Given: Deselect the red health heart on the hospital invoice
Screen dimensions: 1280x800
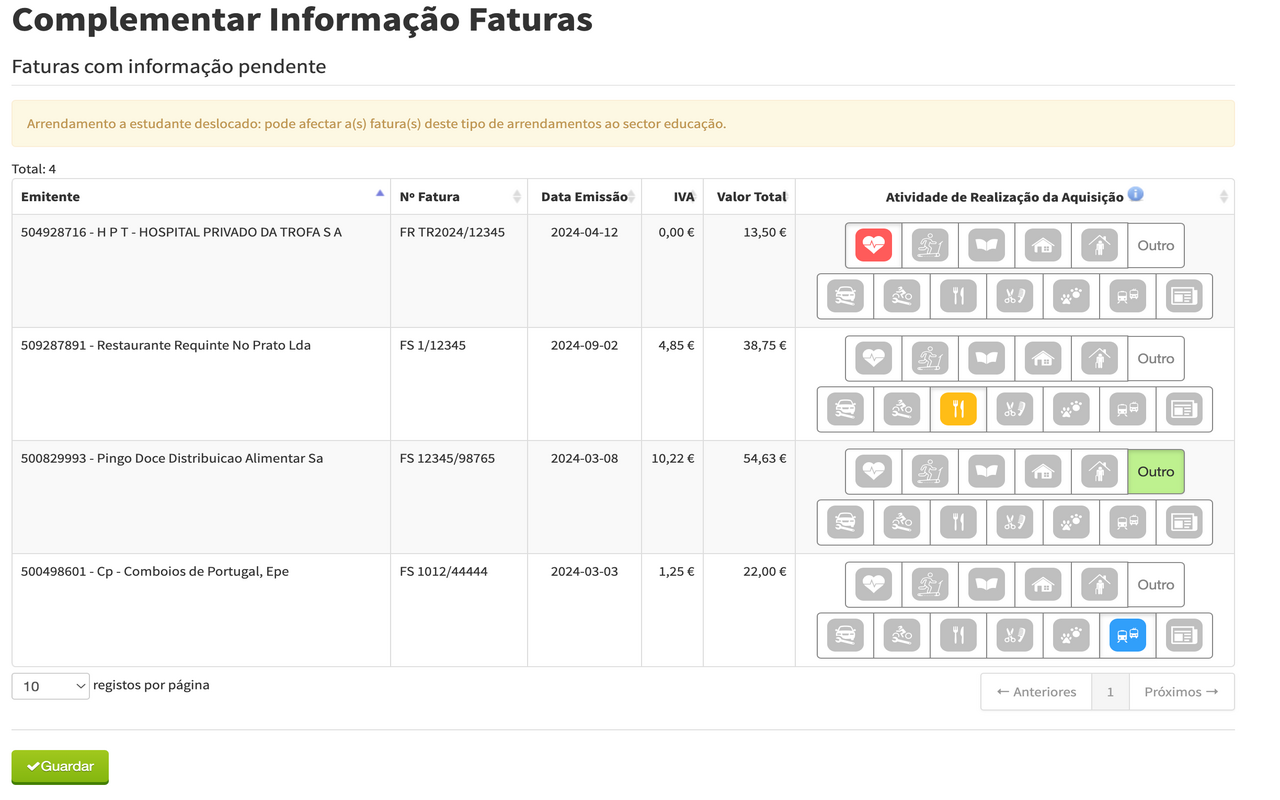Looking at the screenshot, I should 872,245.
